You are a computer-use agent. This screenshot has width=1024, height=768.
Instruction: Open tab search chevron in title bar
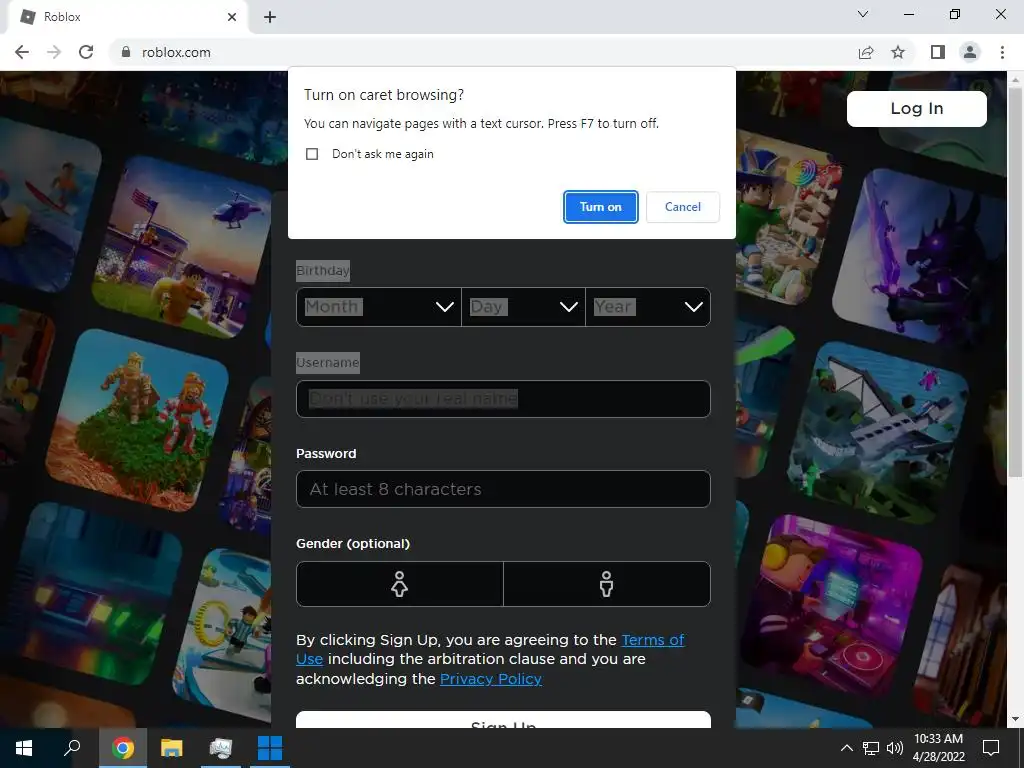pyautogui.click(x=863, y=14)
